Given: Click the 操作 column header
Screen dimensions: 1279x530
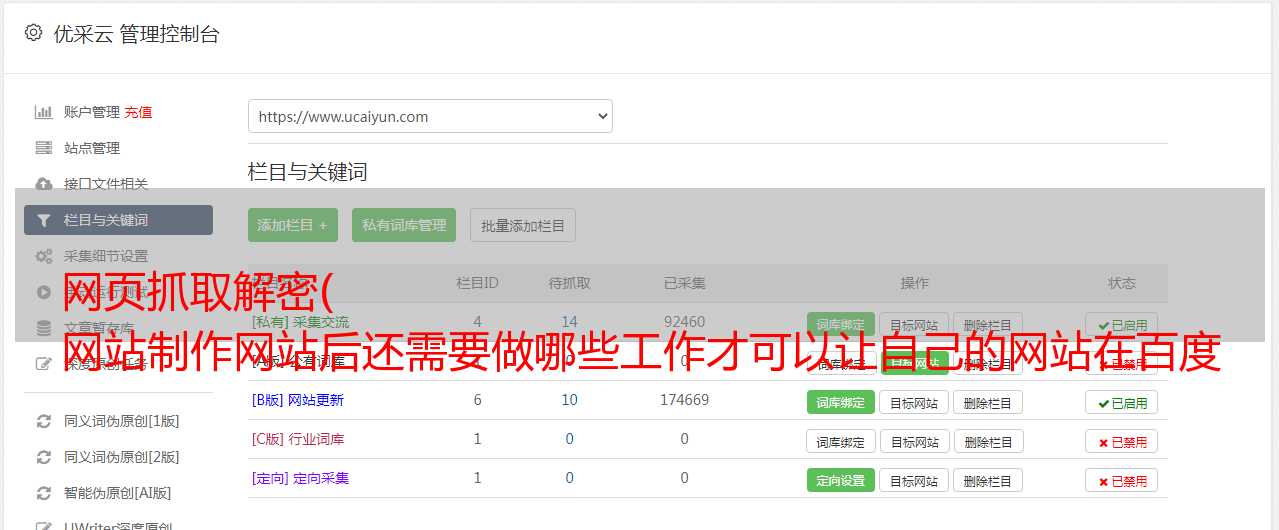Looking at the screenshot, I should pos(914,283).
